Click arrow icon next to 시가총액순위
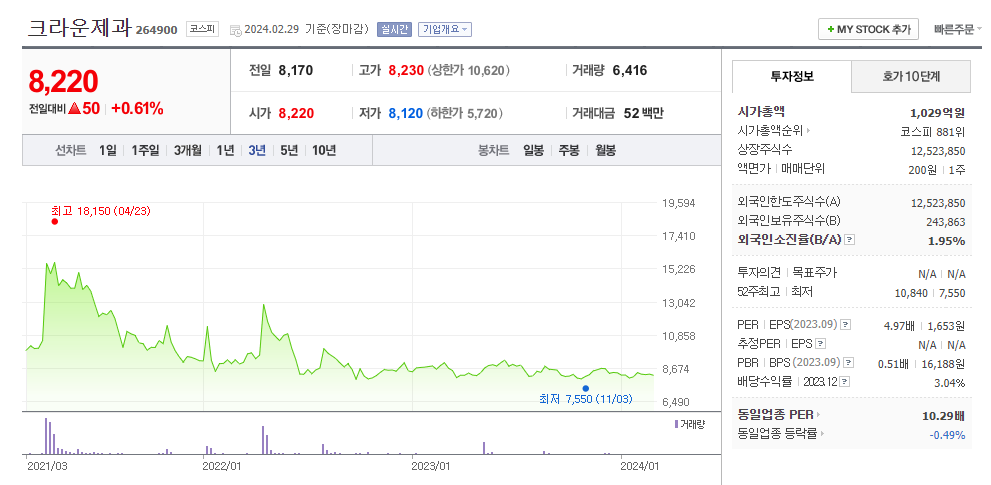 point(808,131)
